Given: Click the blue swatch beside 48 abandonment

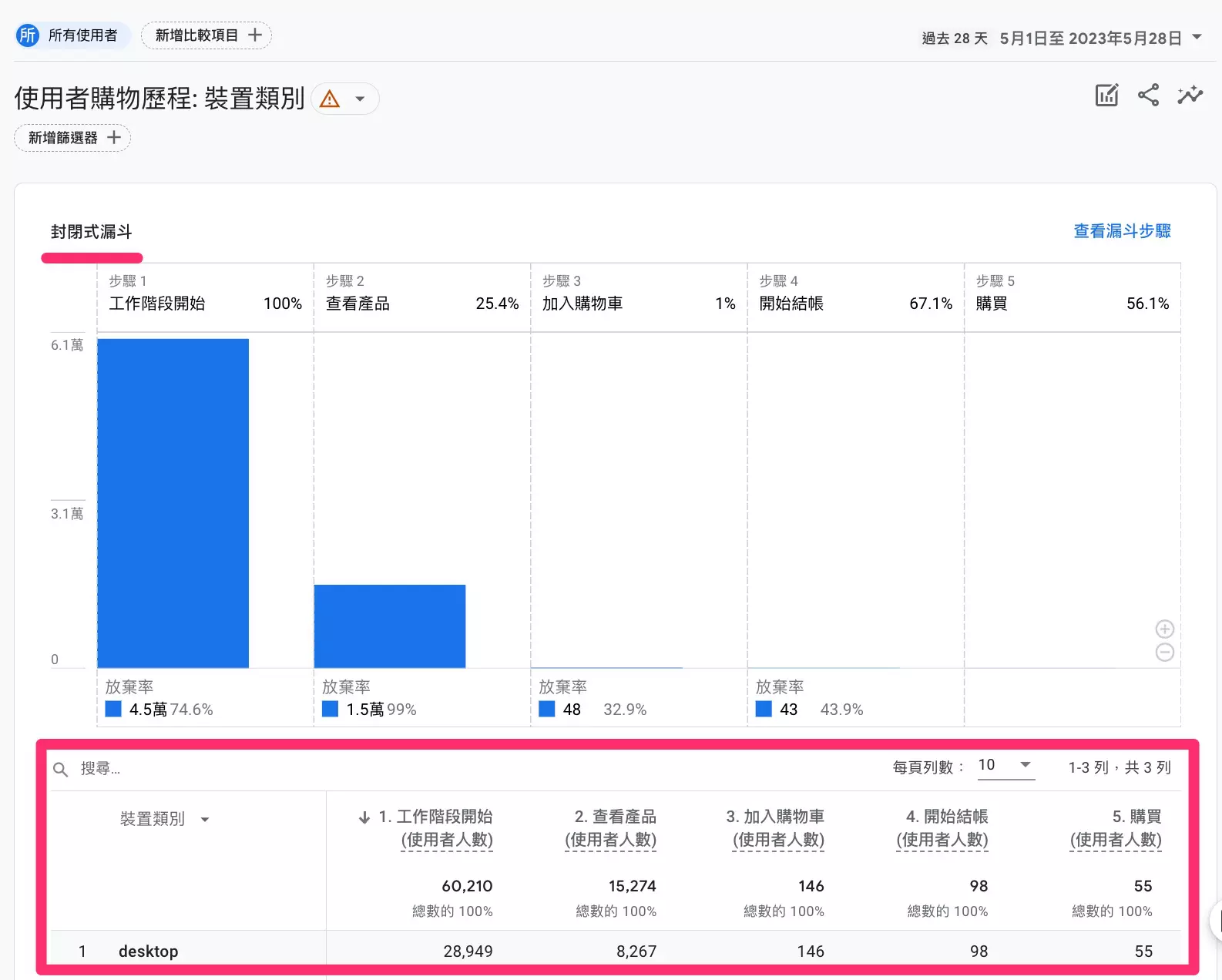Looking at the screenshot, I should point(547,709).
